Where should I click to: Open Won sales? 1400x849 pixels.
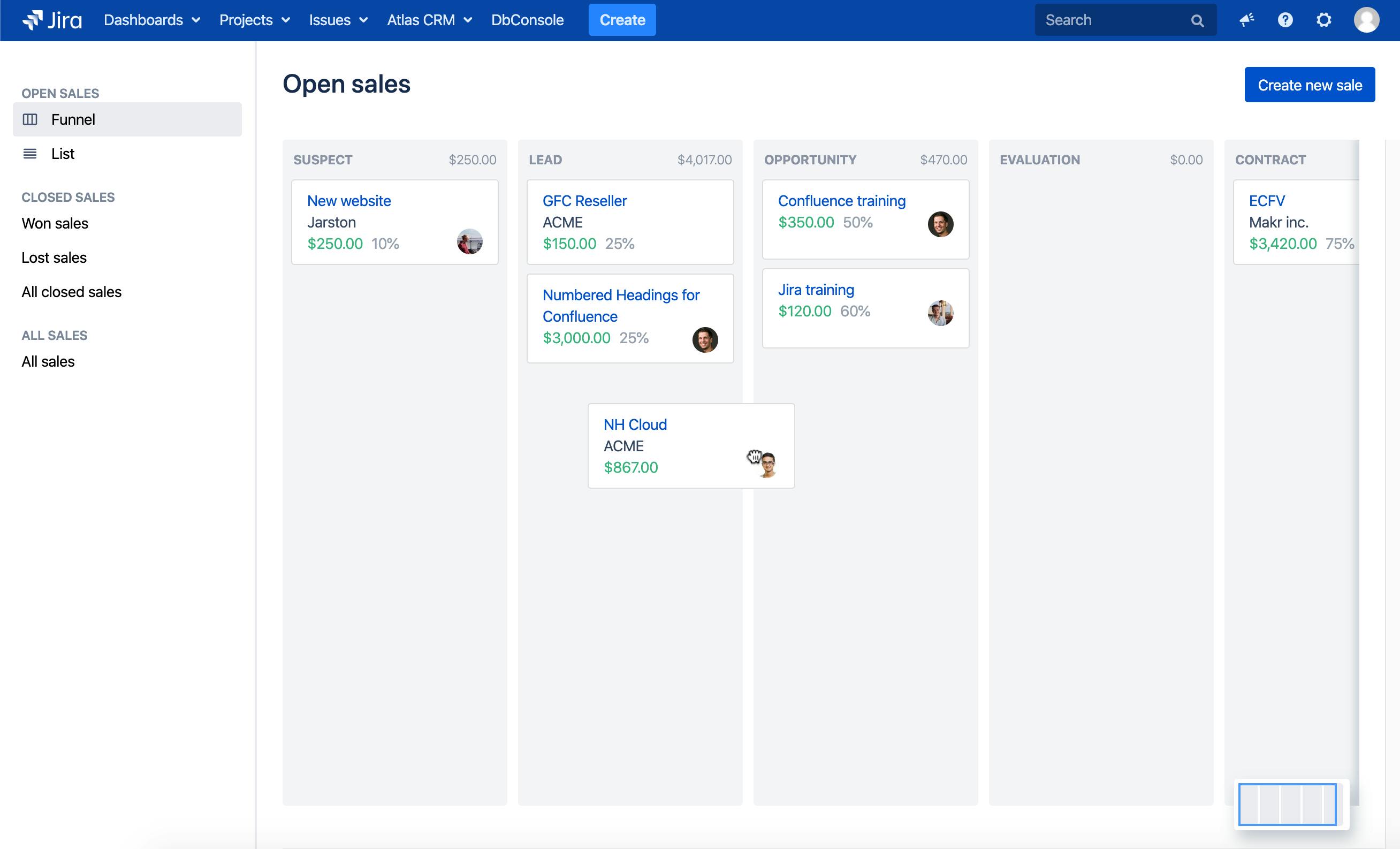point(55,223)
